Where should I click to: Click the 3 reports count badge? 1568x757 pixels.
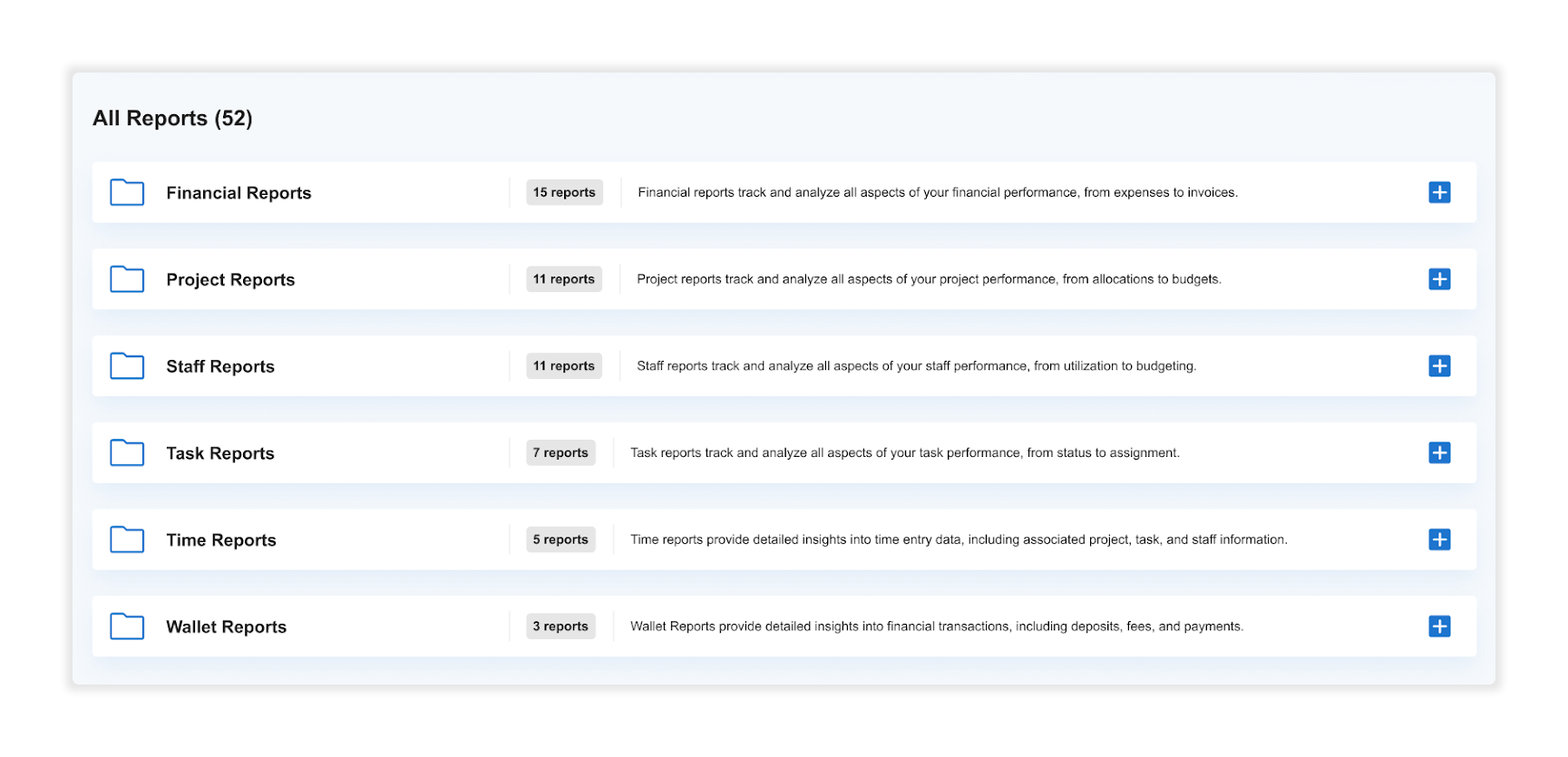tap(560, 626)
